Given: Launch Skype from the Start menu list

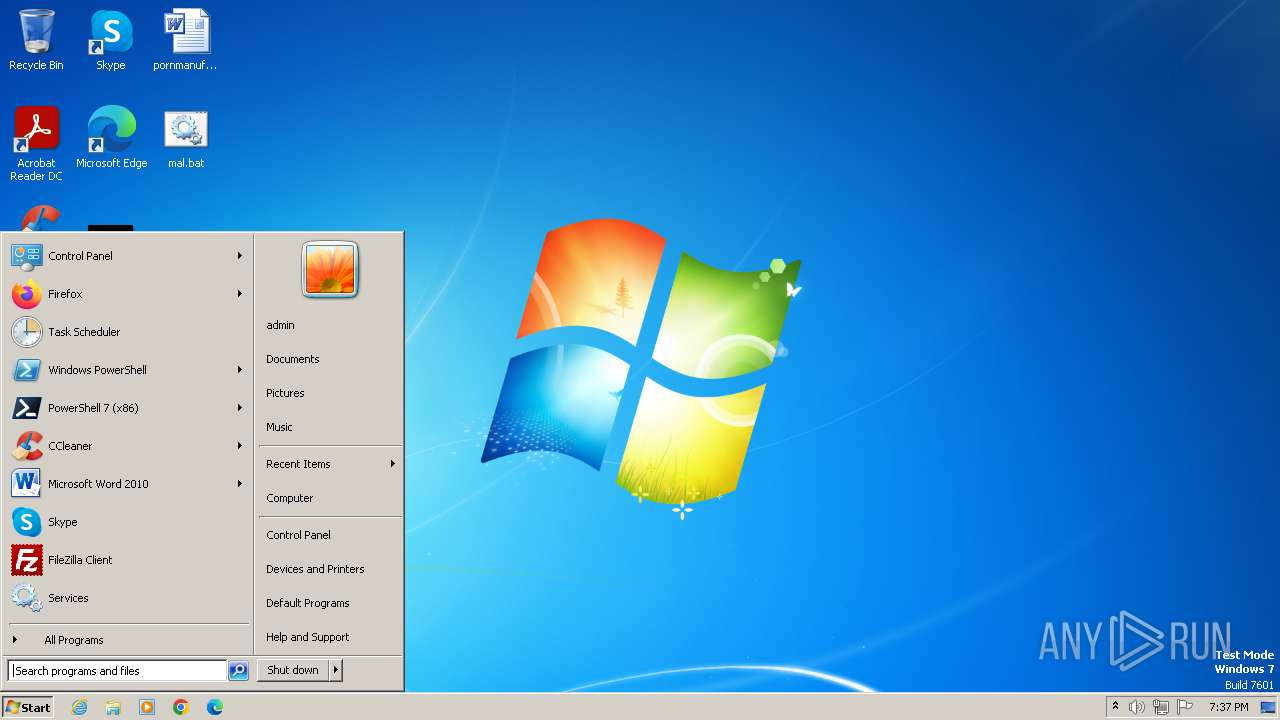Looking at the screenshot, I should click(127, 522).
